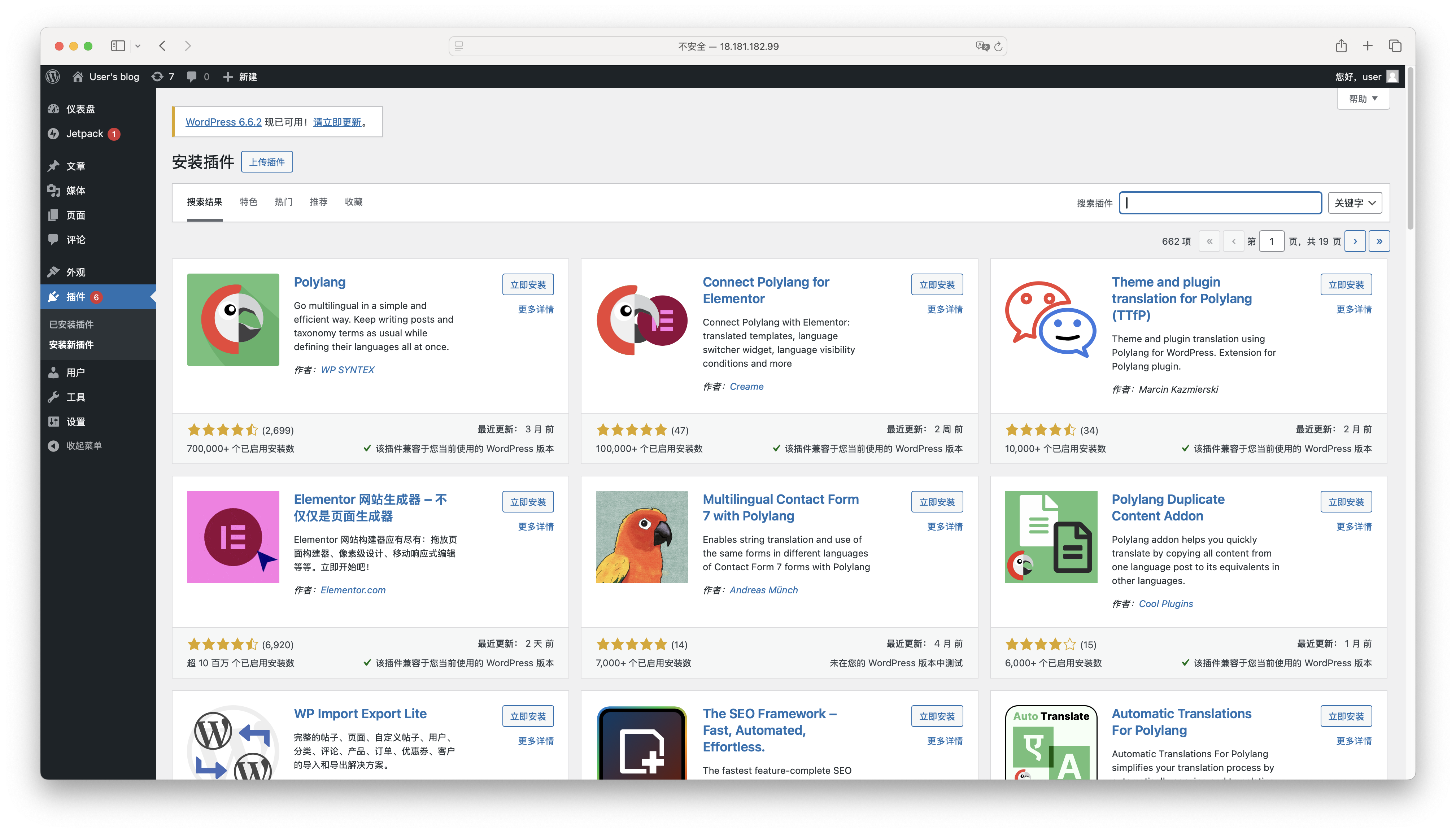
Task: Click the Safari sidebar toggle icon
Action: [118, 46]
